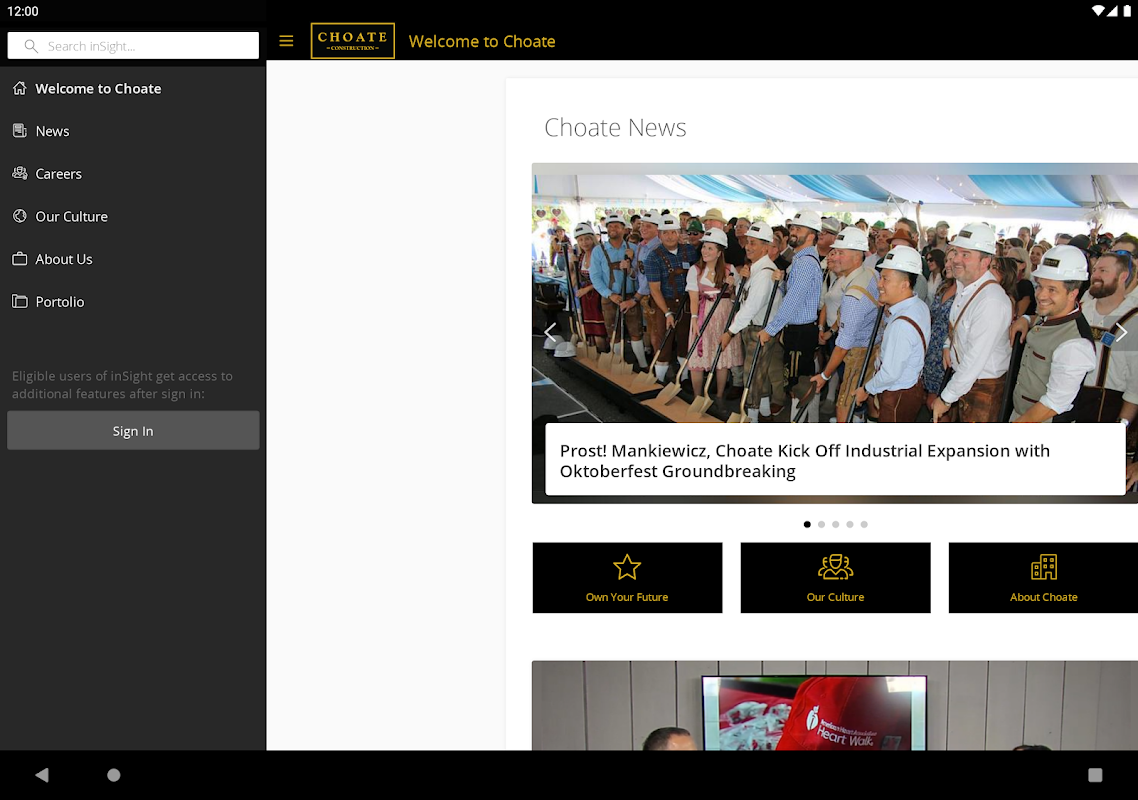Click the Welcome to Choate header title

click(482, 41)
